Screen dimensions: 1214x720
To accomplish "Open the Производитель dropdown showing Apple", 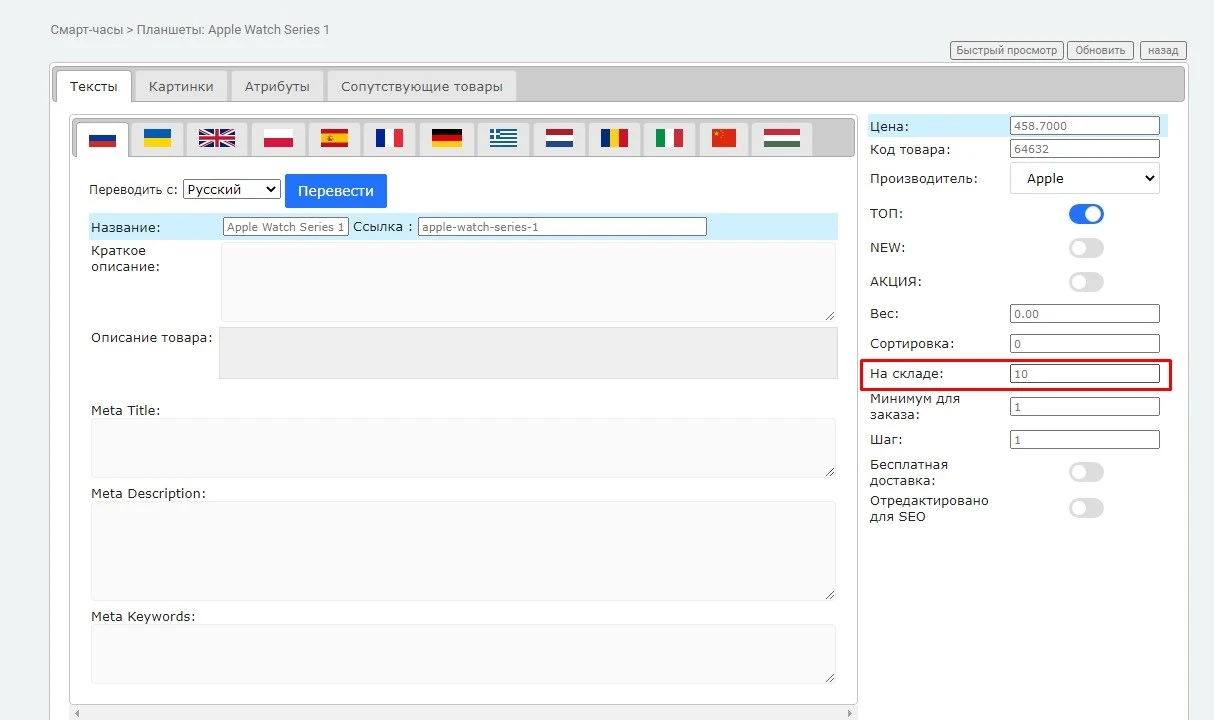I will pyautogui.click(x=1085, y=179).
